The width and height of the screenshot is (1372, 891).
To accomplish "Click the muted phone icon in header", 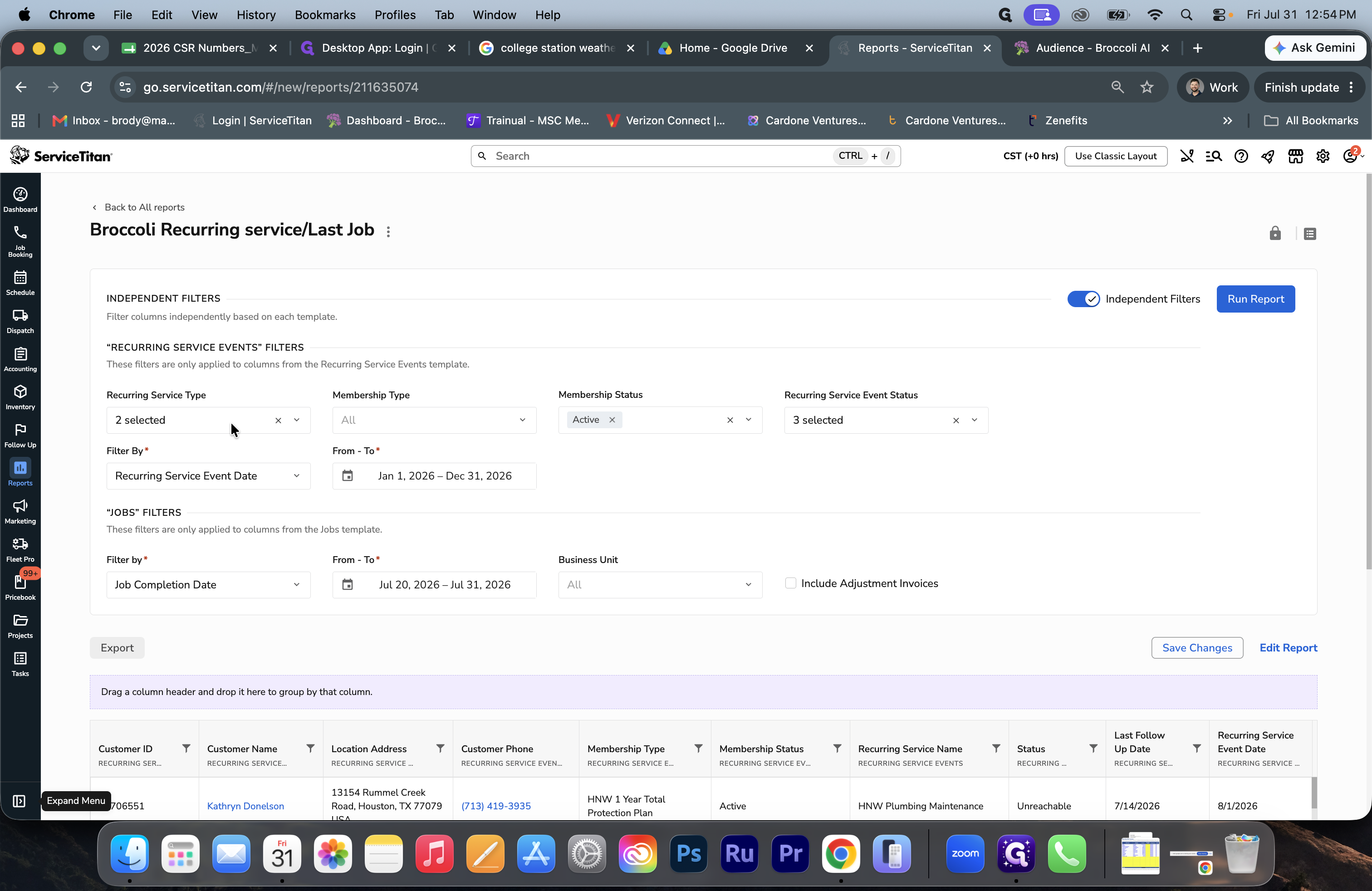I will (1186, 156).
